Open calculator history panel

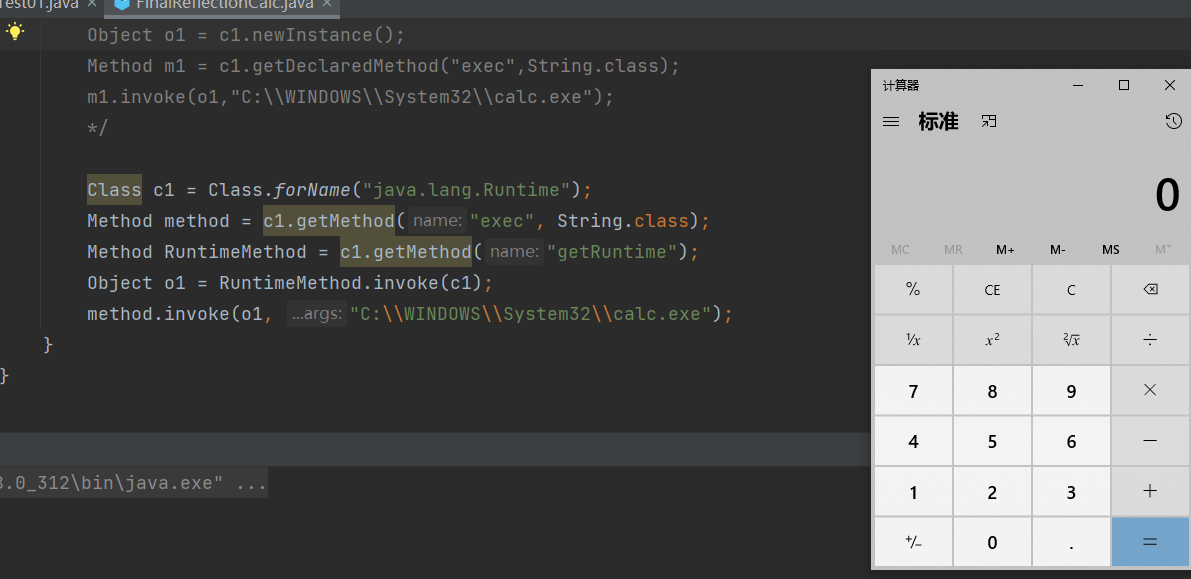pyautogui.click(x=1173, y=122)
